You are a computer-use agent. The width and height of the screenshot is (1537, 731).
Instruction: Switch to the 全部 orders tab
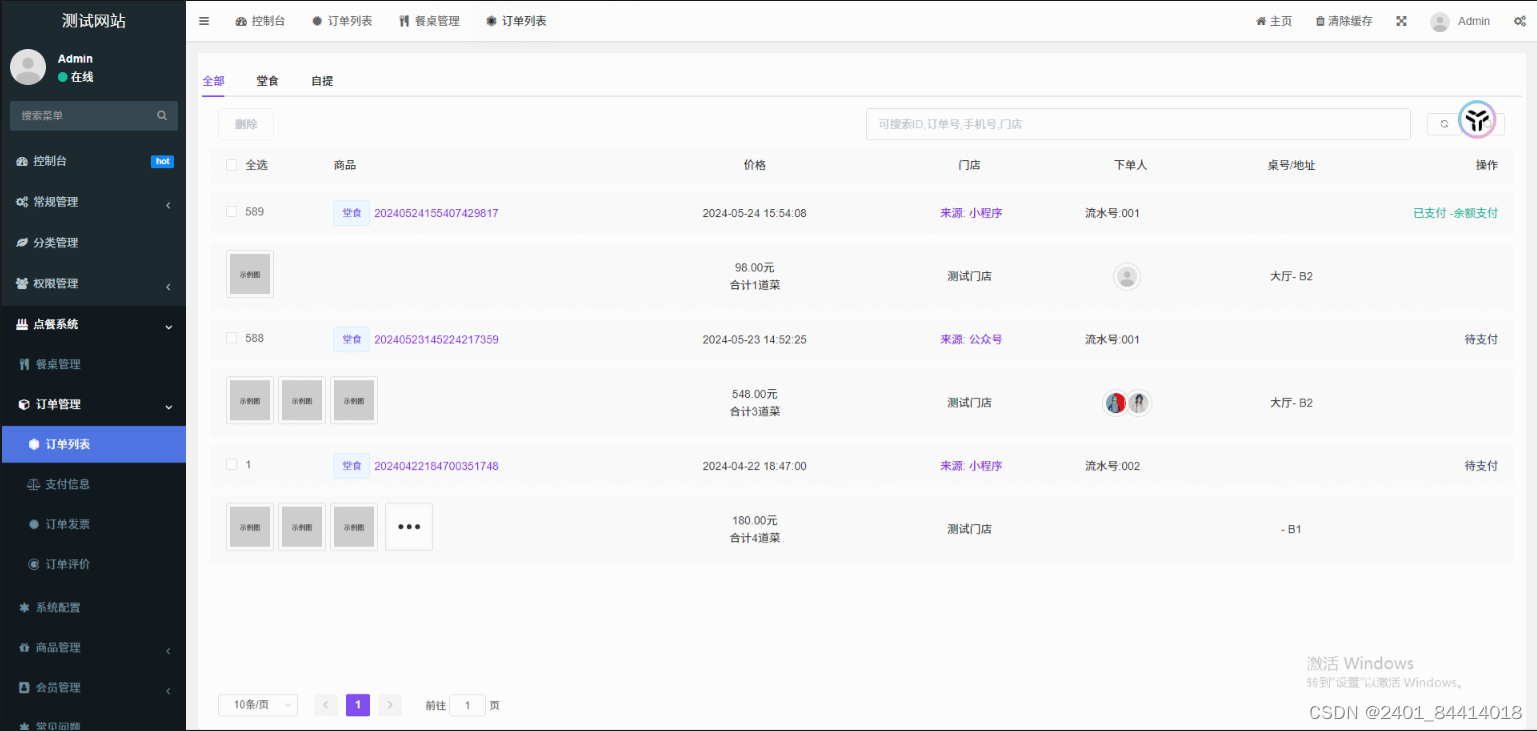pos(213,81)
